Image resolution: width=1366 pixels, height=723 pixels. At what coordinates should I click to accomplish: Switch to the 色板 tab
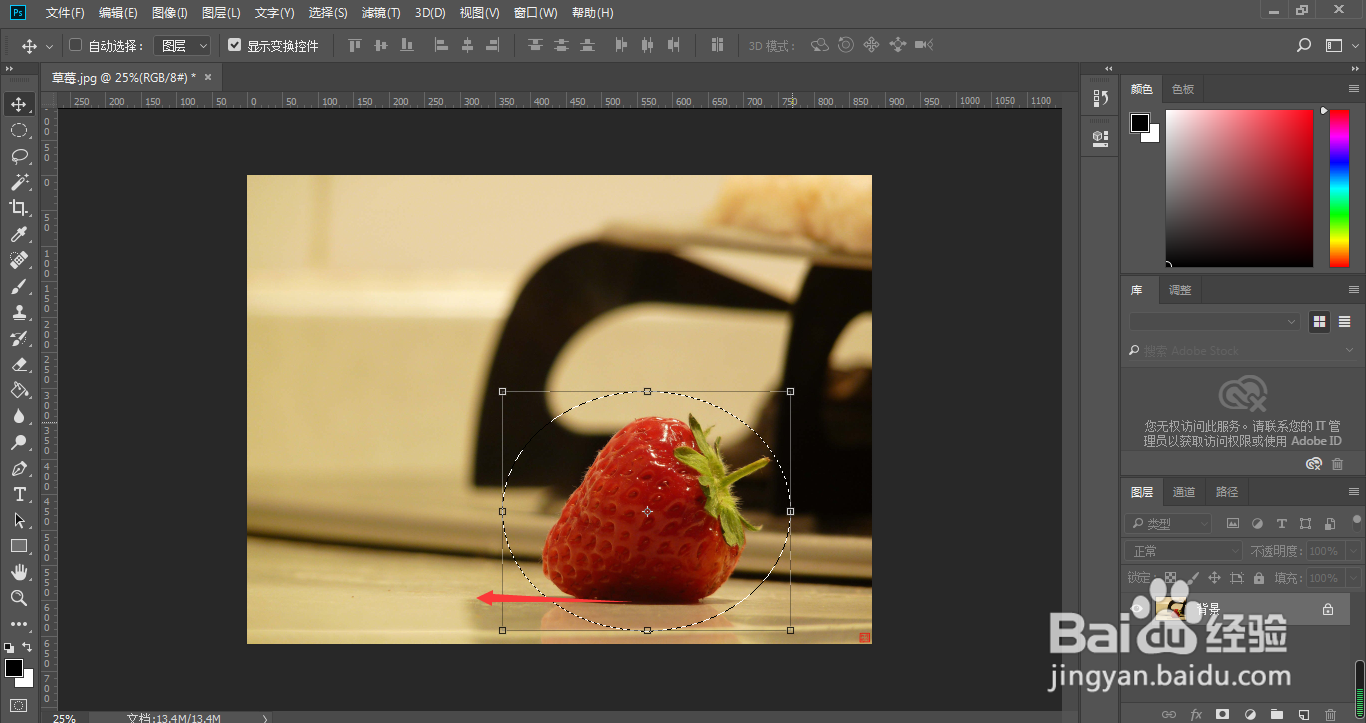pyautogui.click(x=1183, y=89)
